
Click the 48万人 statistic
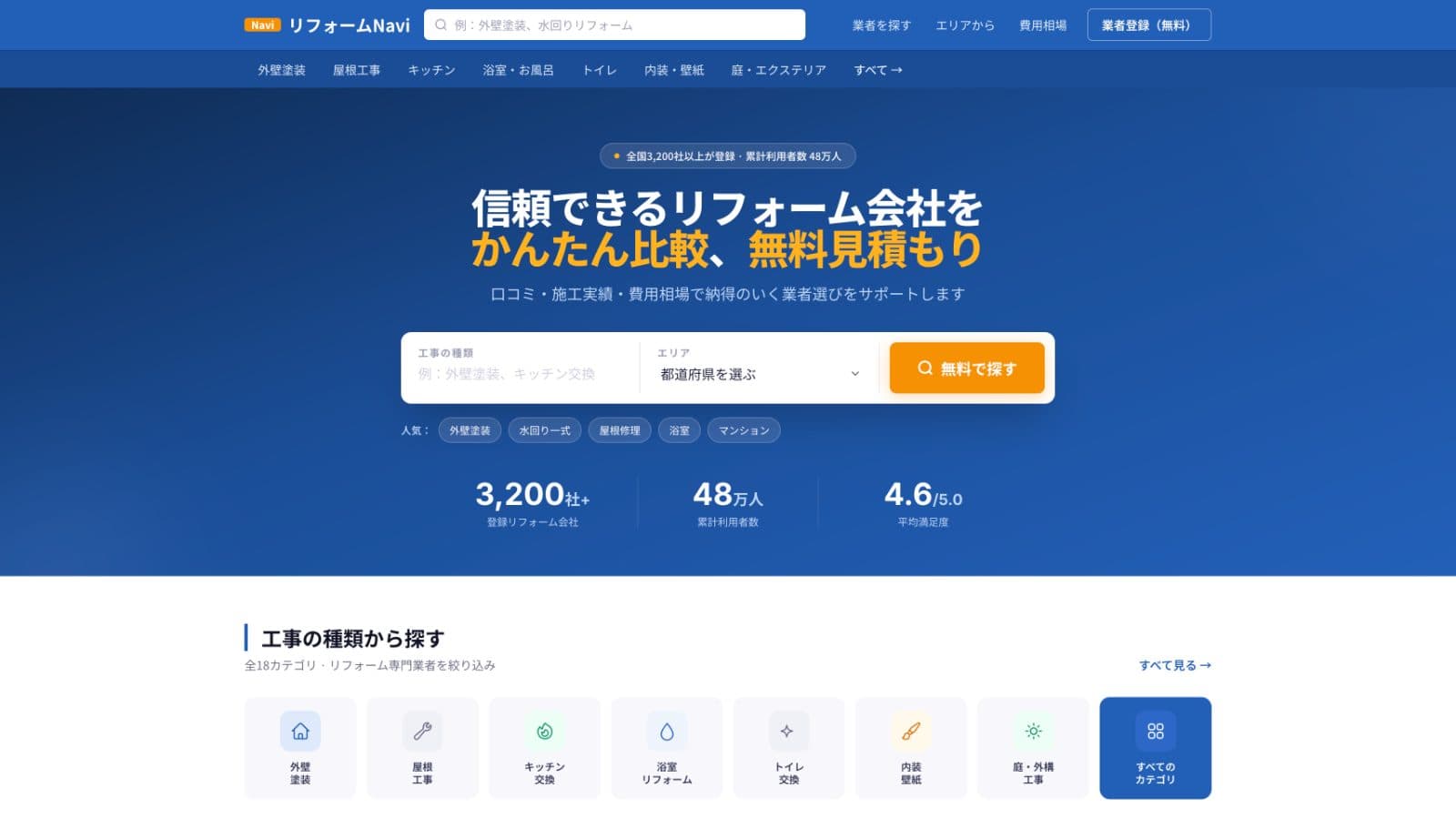click(x=728, y=502)
